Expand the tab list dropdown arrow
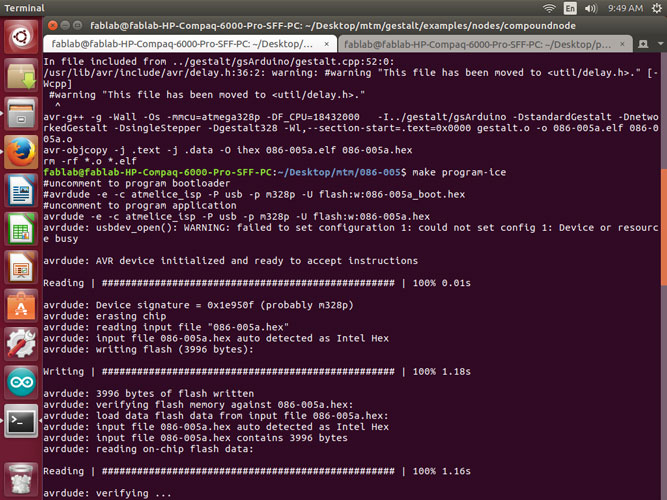The width and height of the screenshot is (667, 500). click(661, 44)
